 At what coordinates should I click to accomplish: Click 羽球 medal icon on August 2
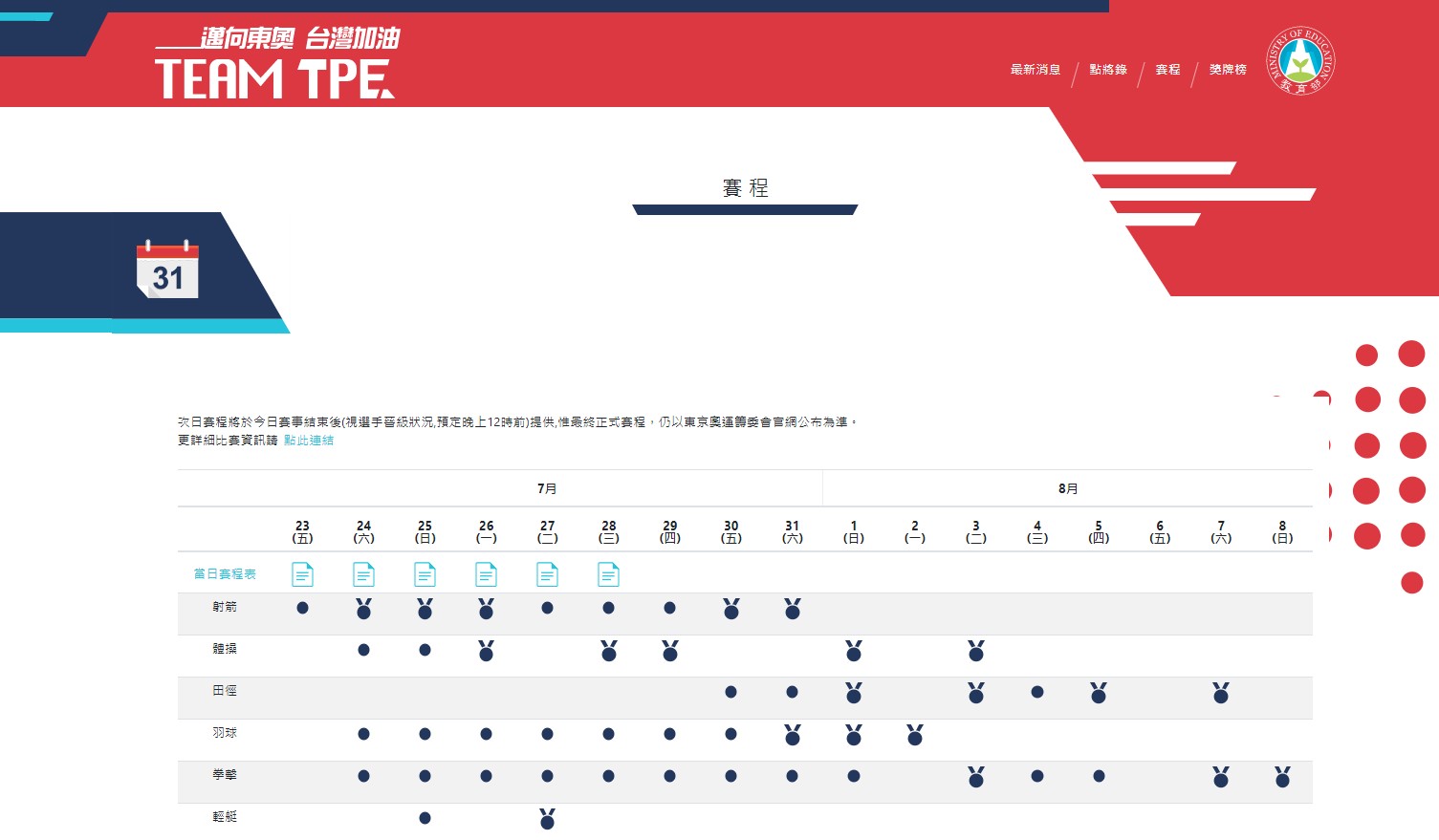point(915,735)
